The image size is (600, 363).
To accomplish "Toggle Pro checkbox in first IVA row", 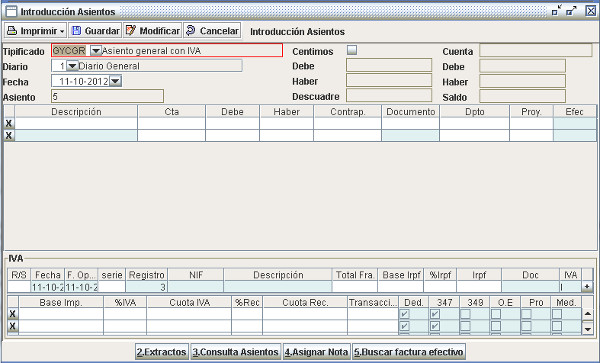I will tap(527, 314).
